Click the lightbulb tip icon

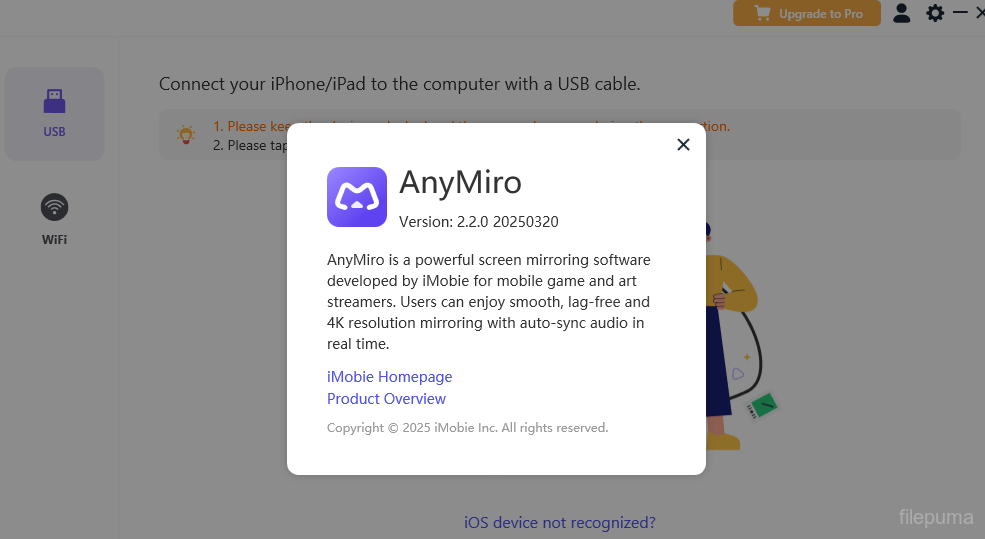185,135
